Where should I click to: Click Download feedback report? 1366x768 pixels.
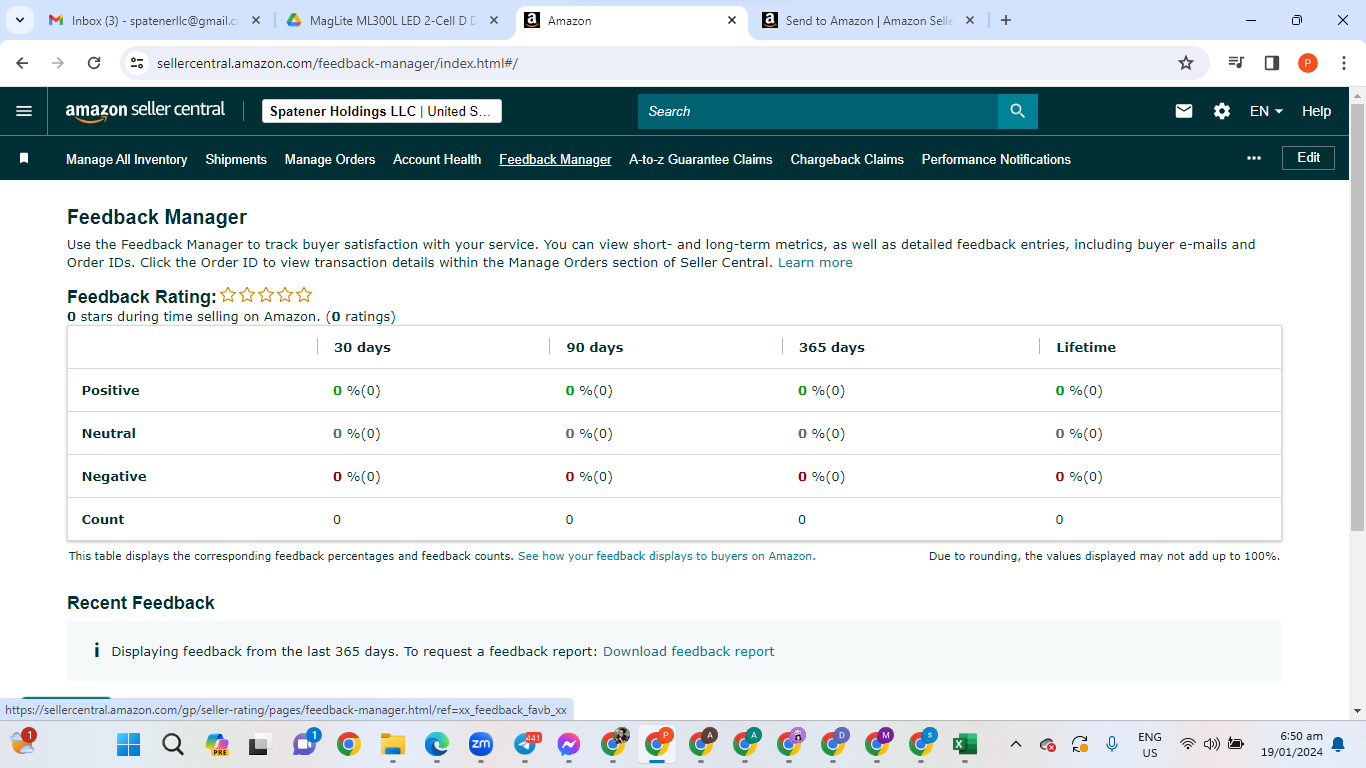click(x=688, y=651)
